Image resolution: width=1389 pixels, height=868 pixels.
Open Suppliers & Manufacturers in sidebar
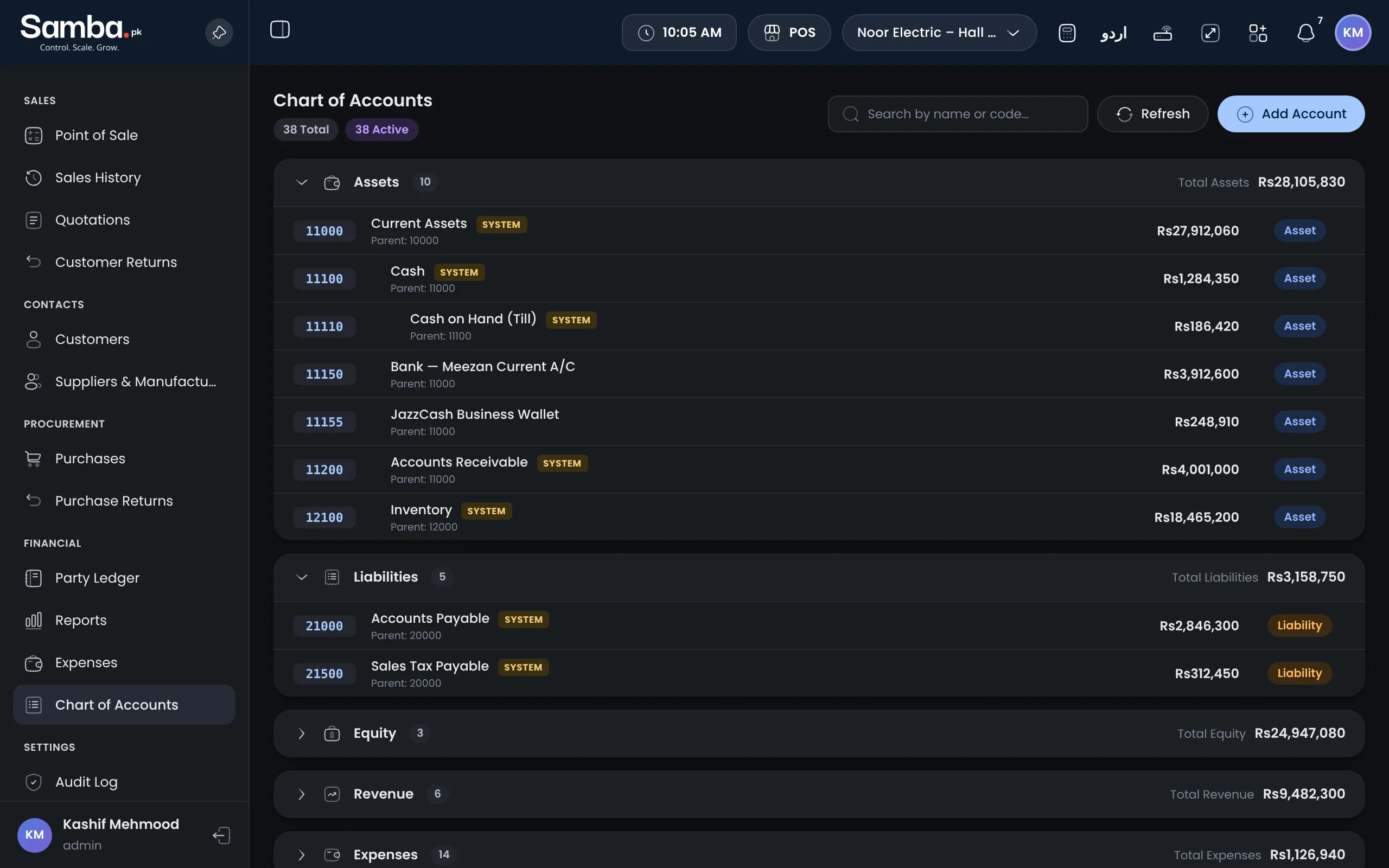coord(124,381)
